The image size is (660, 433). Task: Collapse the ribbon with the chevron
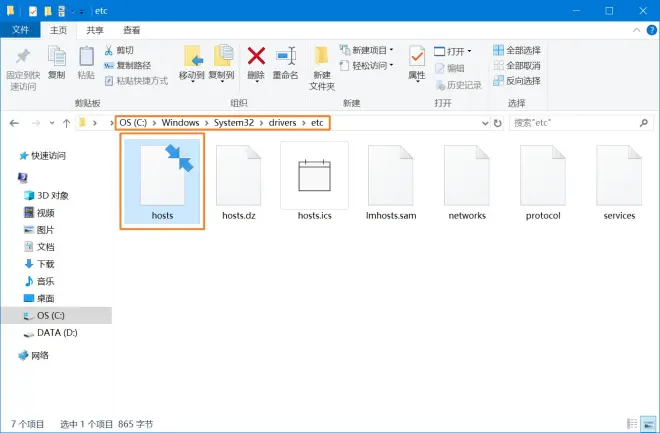pyautogui.click(x=636, y=30)
